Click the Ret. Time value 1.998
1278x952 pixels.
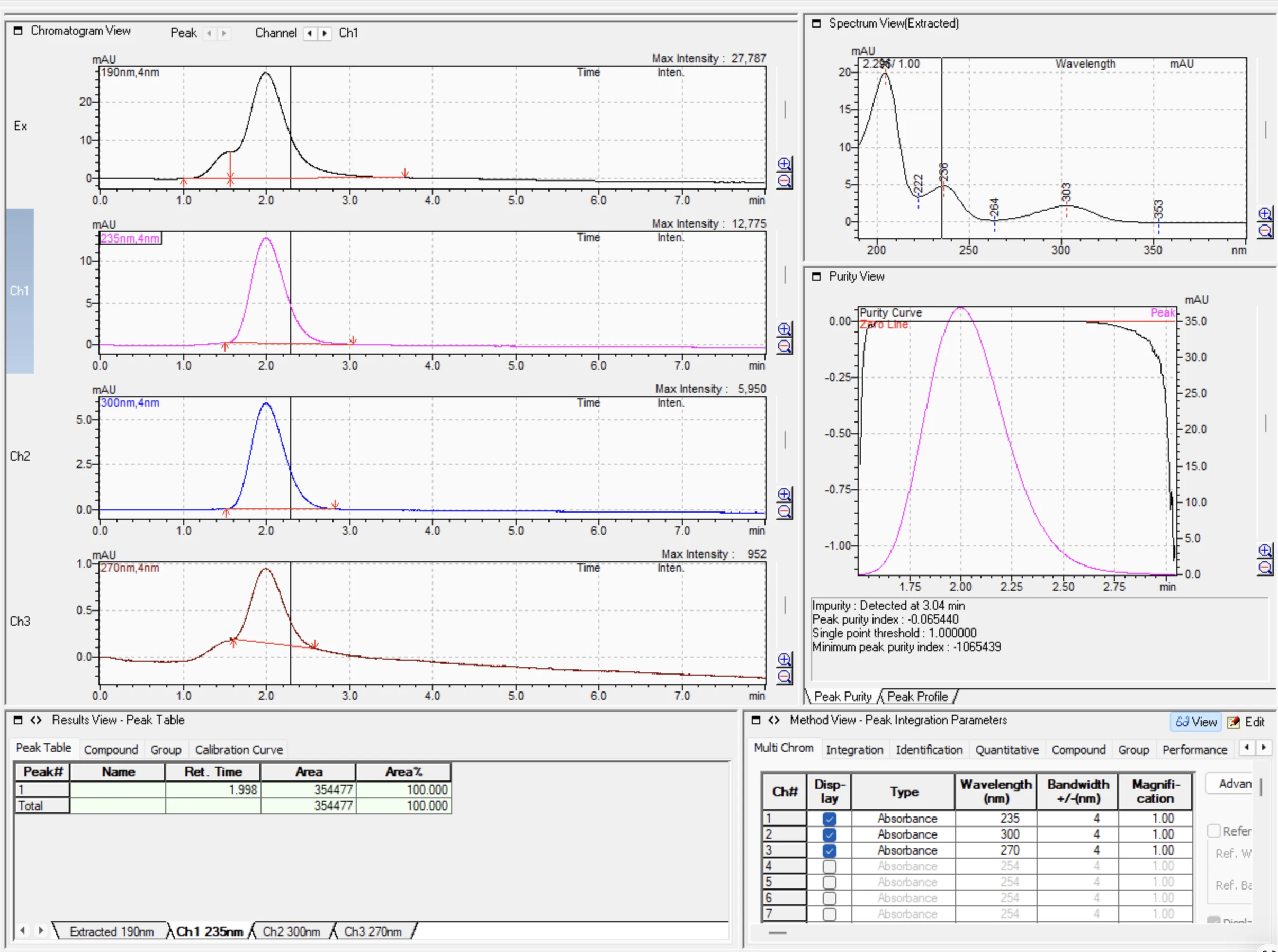click(213, 789)
